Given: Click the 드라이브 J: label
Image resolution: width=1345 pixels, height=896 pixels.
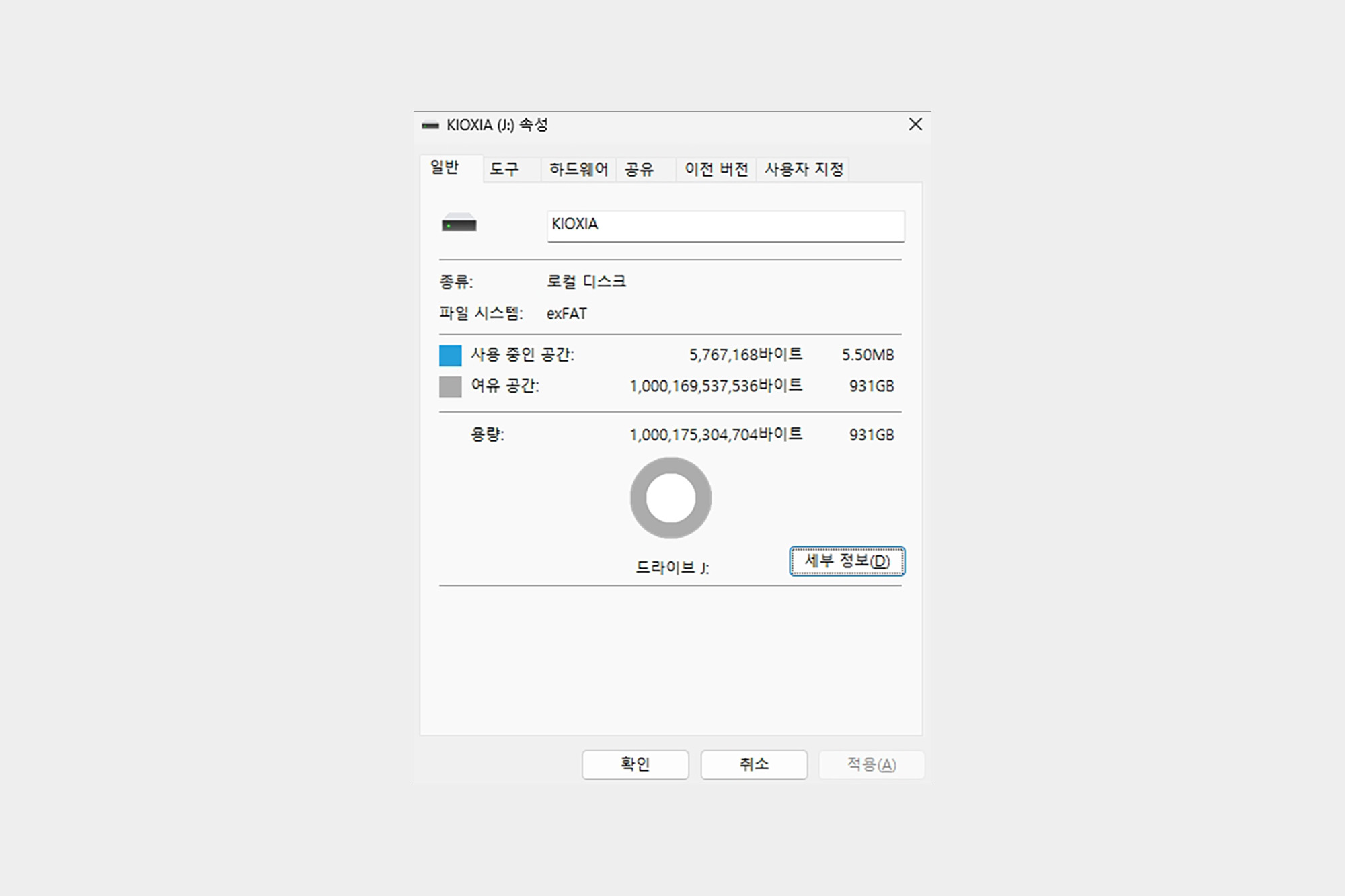Looking at the screenshot, I should (x=672, y=568).
